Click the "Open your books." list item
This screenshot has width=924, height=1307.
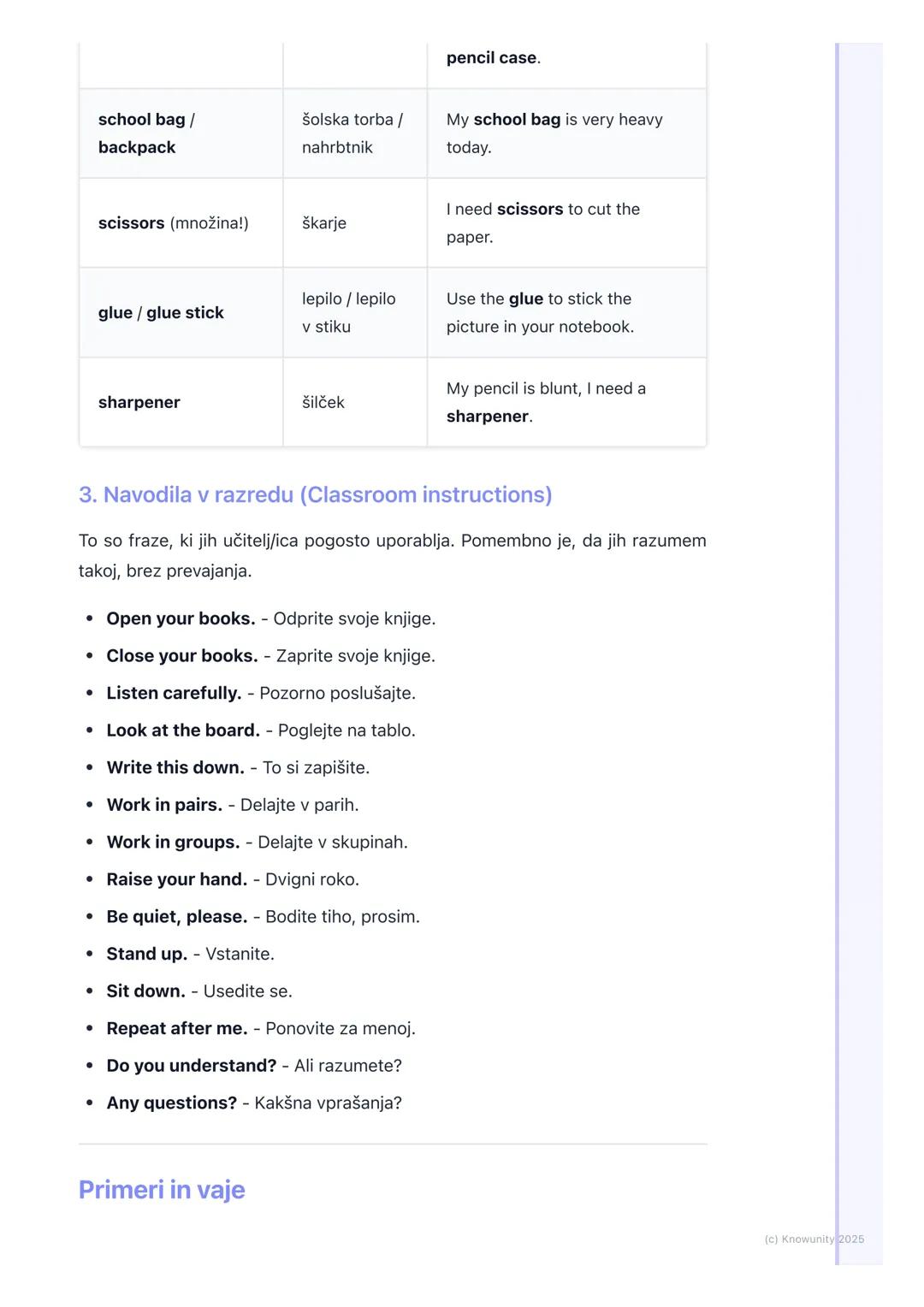pos(270,618)
